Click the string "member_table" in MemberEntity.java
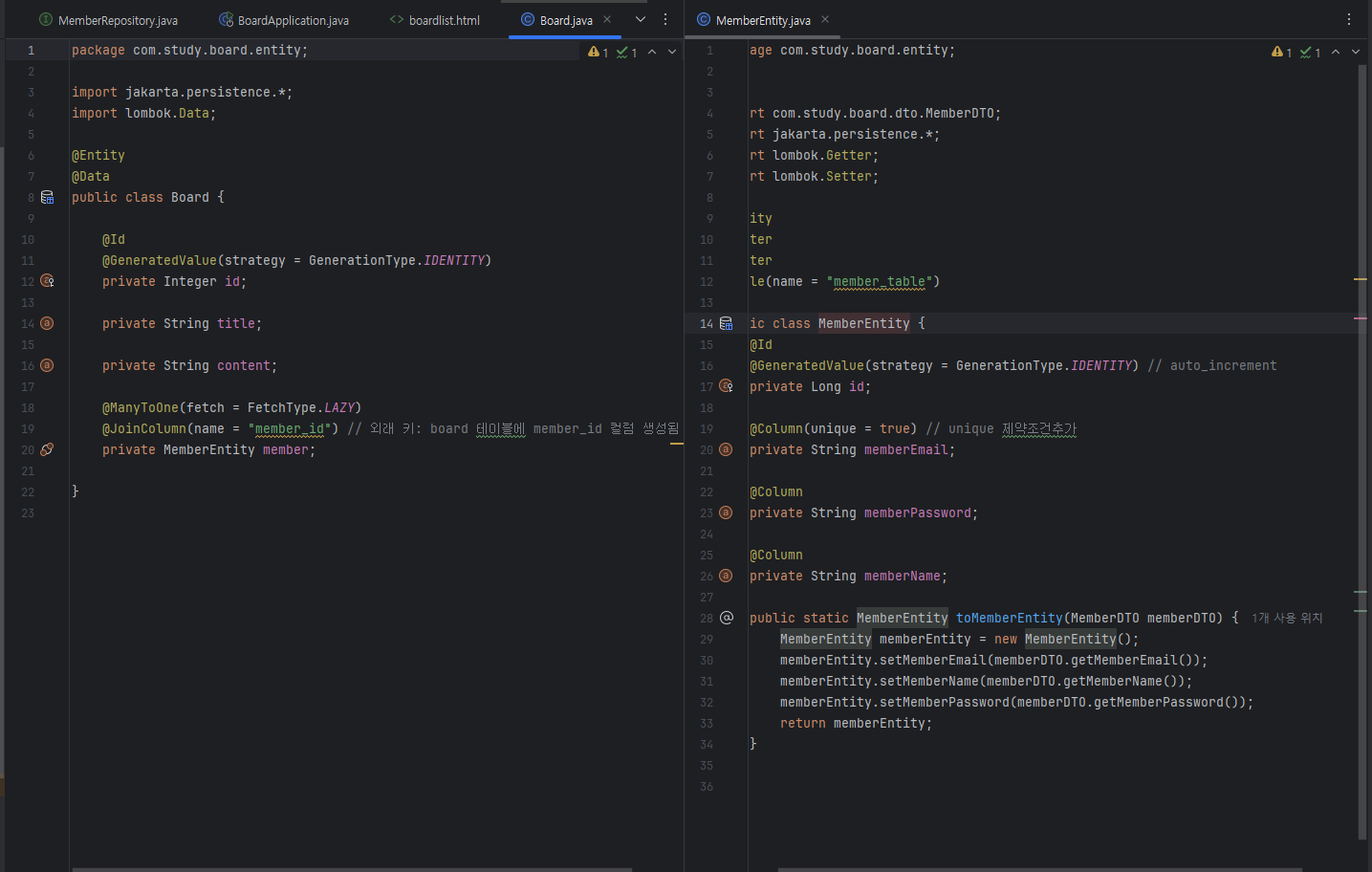 click(880, 281)
